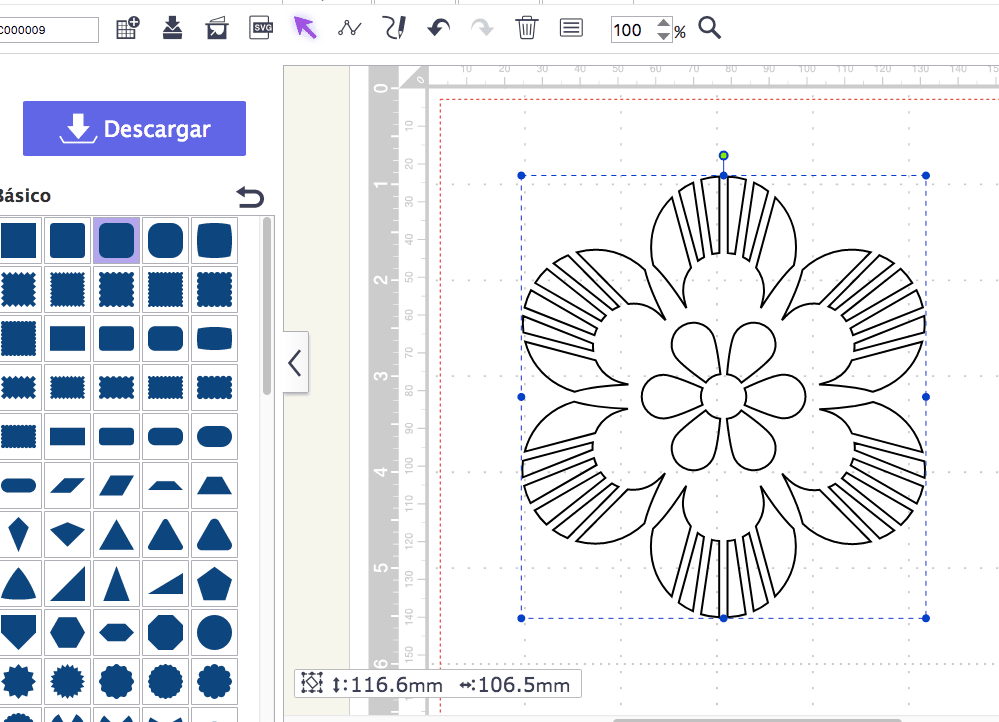This screenshot has height=722, width=999.
Task: Increase zoom percentage with up stepper
Action: click(x=663, y=23)
